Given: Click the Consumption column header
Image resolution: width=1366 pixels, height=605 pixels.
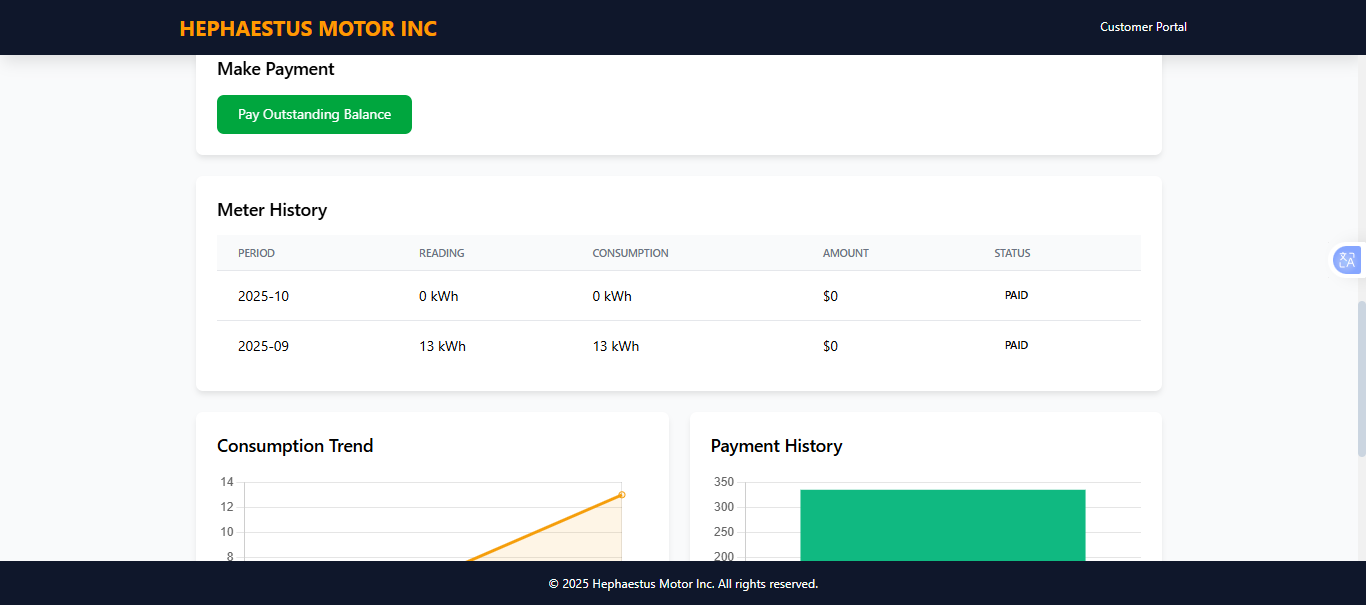Looking at the screenshot, I should coord(630,253).
